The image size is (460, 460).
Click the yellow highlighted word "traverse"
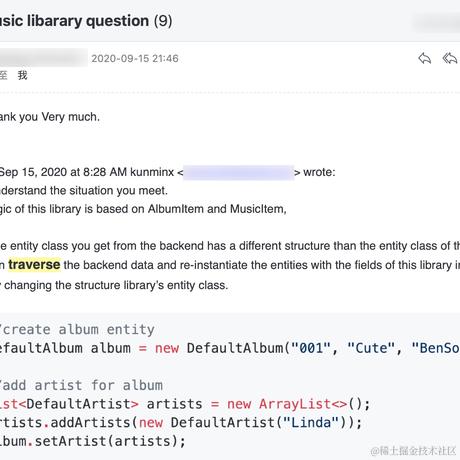click(34, 265)
